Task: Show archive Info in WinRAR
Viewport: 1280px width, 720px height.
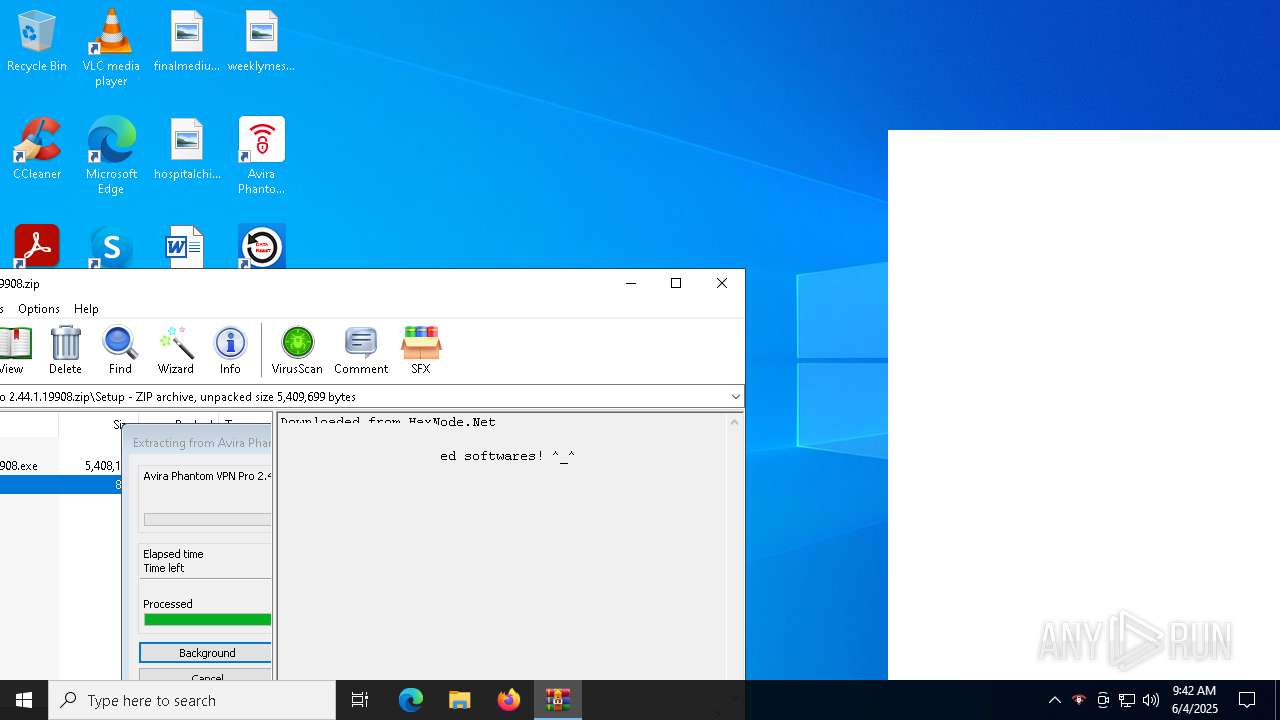Action: pos(230,350)
